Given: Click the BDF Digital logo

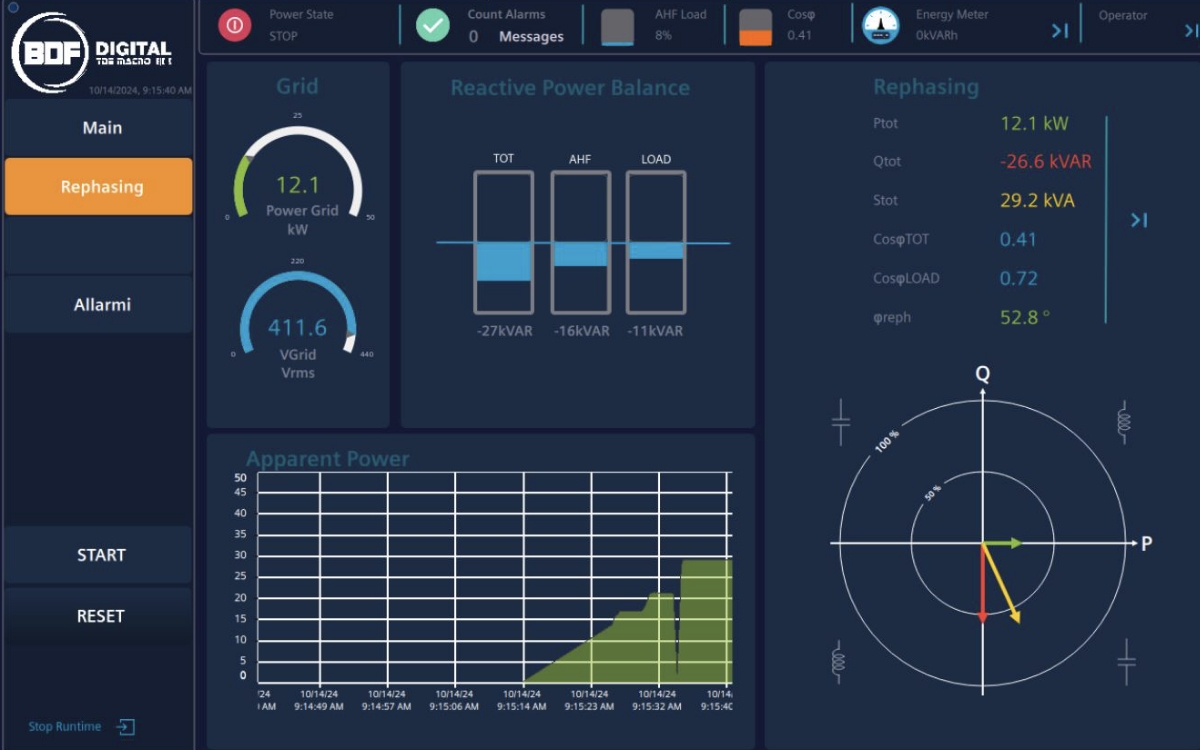Looking at the screenshot, I should tap(92, 51).
